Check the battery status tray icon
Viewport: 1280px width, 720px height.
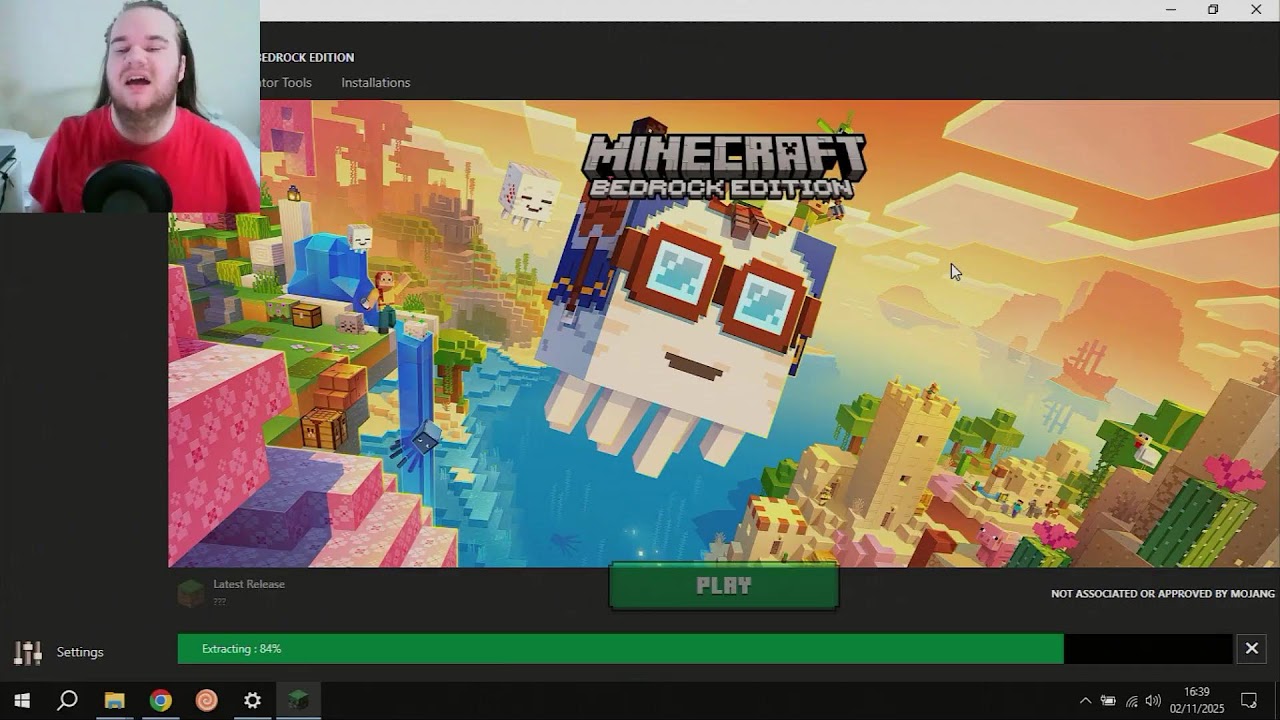pos(1108,701)
